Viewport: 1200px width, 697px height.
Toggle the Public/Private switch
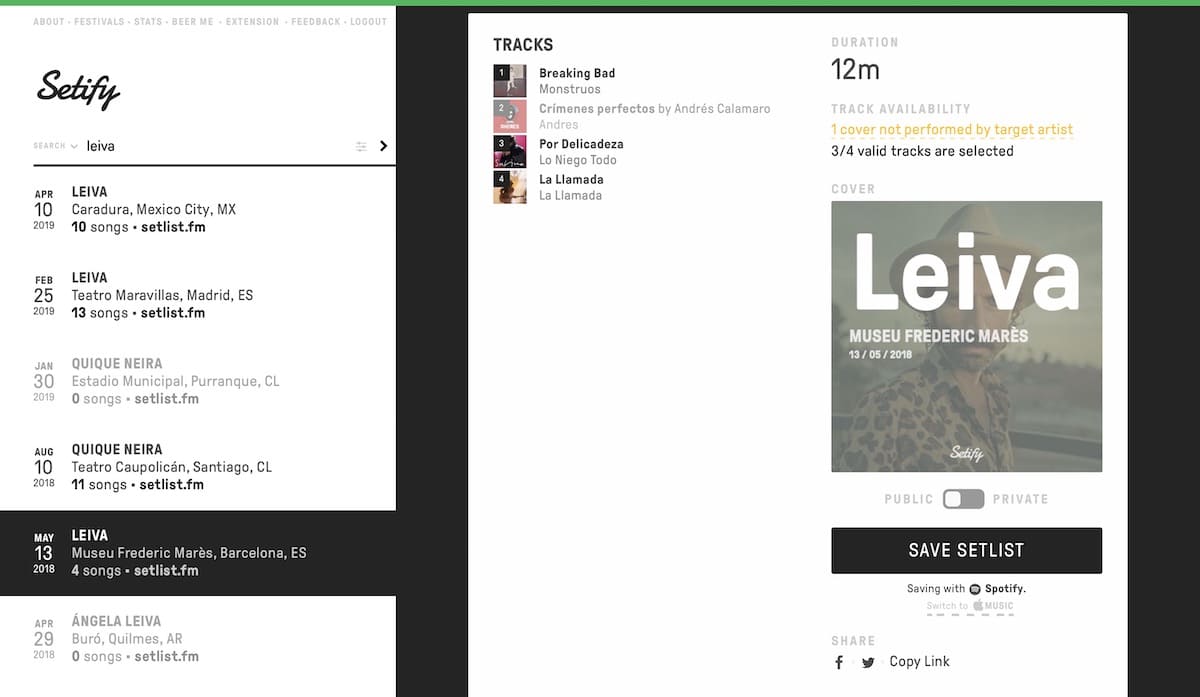pyautogui.click(x=964, y=499)
